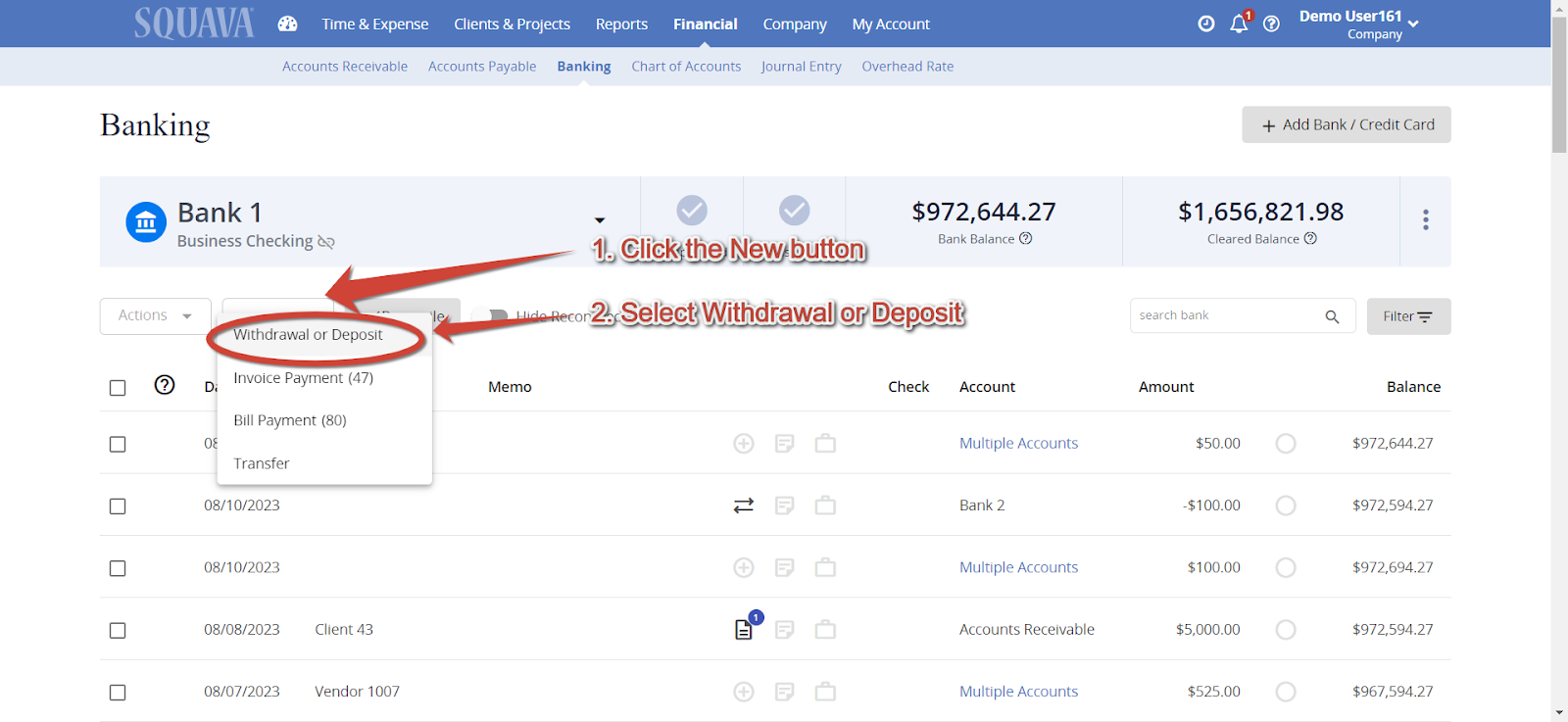Open the dashboard gauge icon
The height and width of the screenshot is (722, 1568).
287,24
